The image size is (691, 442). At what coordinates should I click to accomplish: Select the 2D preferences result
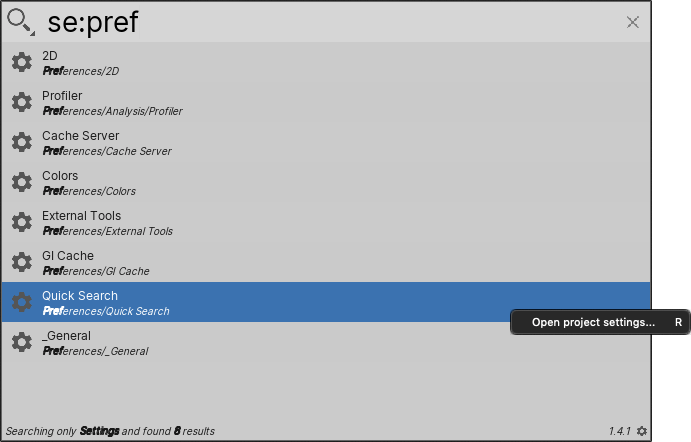point(326,62)
